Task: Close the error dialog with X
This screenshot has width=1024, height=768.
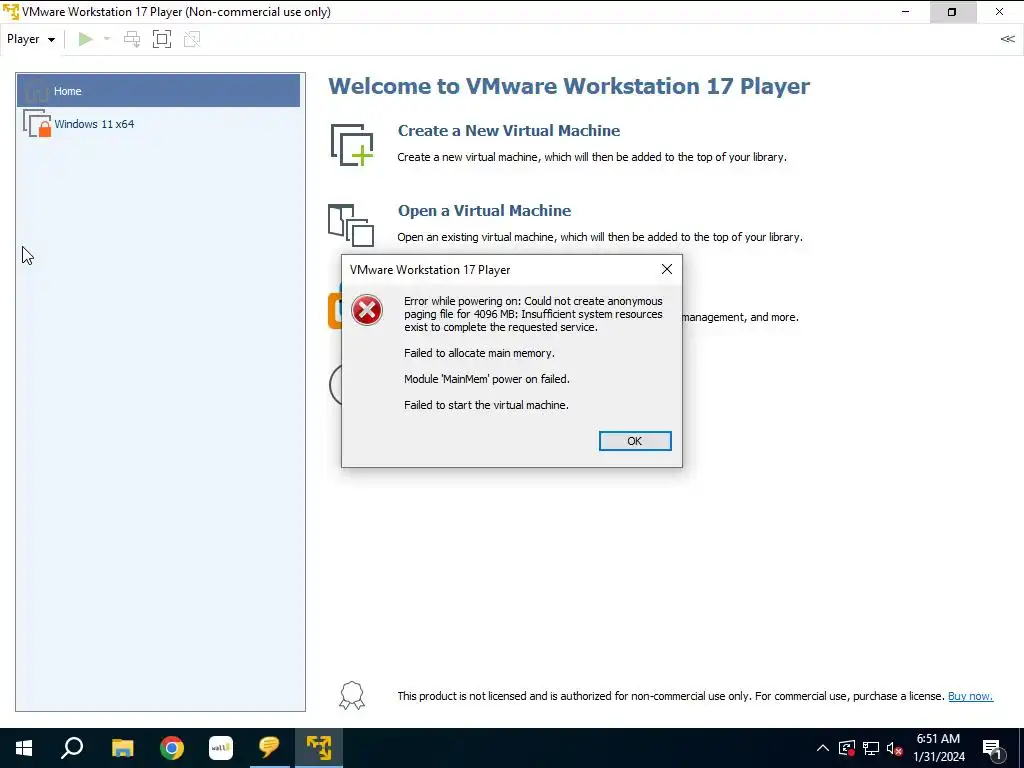Action: [x=666, y=269]
